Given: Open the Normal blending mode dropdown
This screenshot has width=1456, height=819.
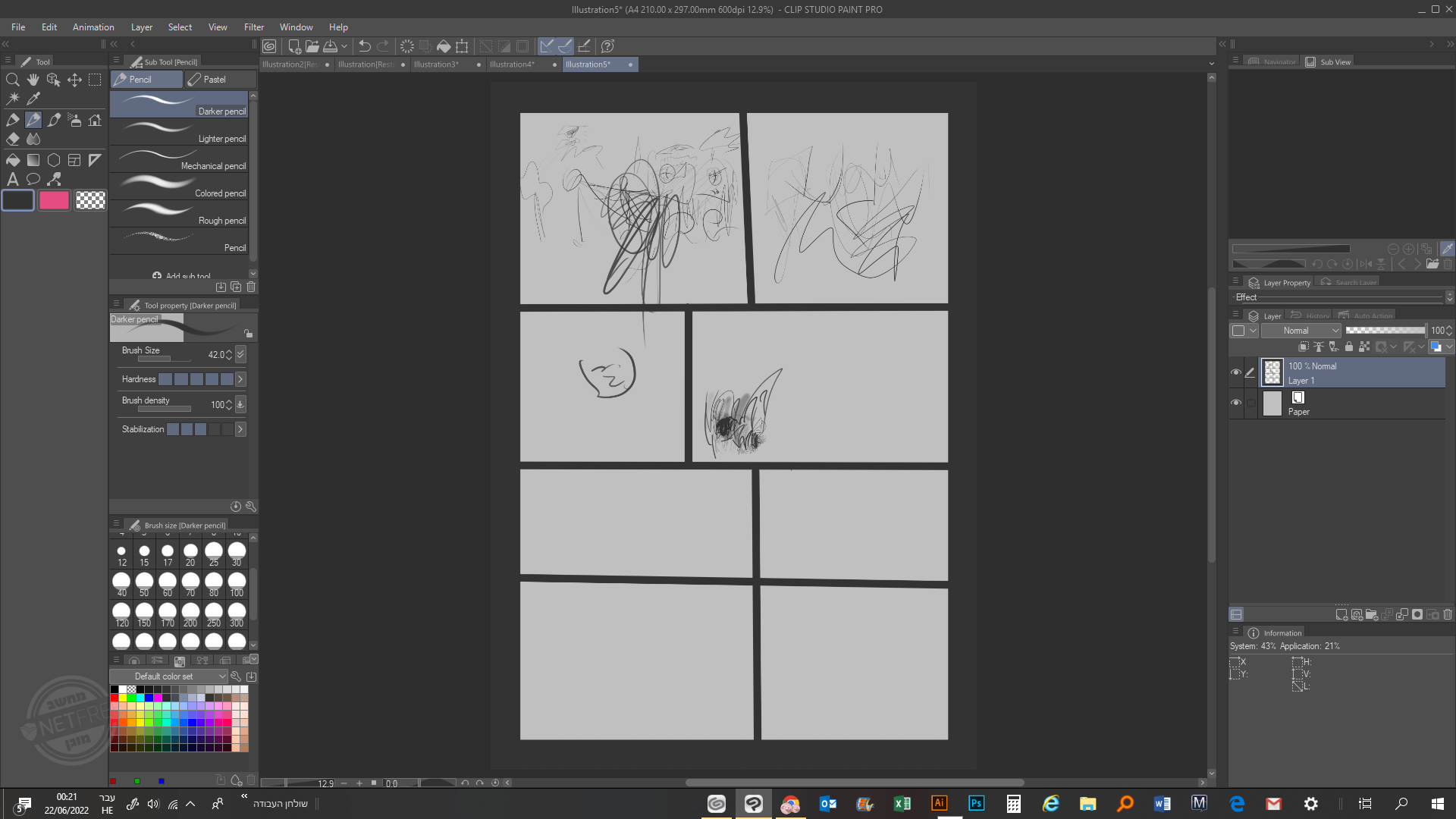Looking at the screenshot, I should pyautogui.click(x=1302, y=331).
